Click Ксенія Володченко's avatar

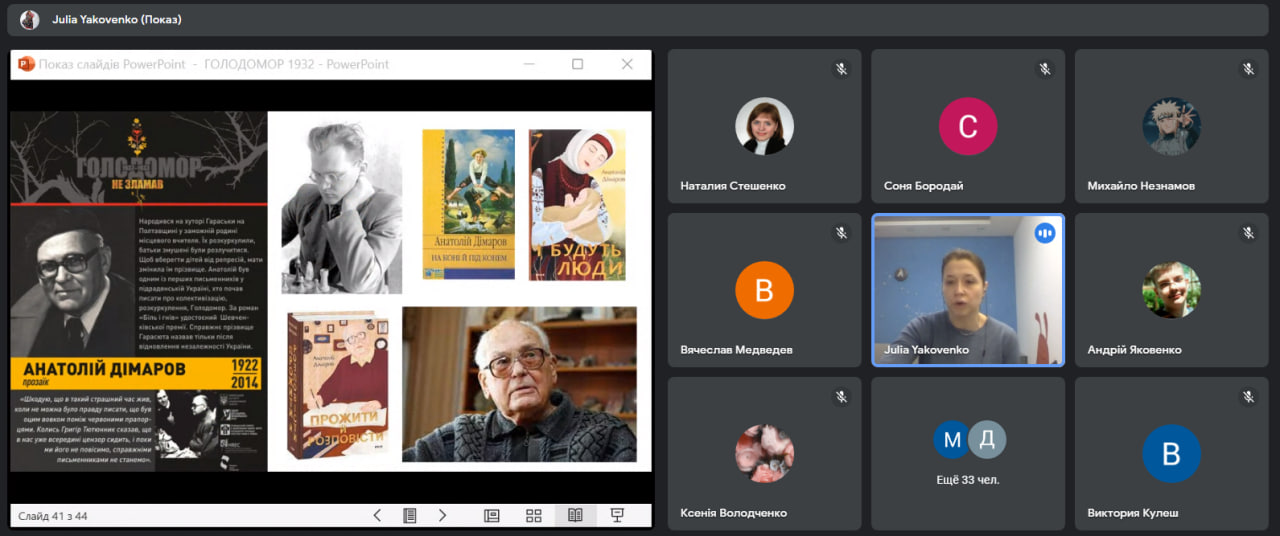[x=764, y=454]
